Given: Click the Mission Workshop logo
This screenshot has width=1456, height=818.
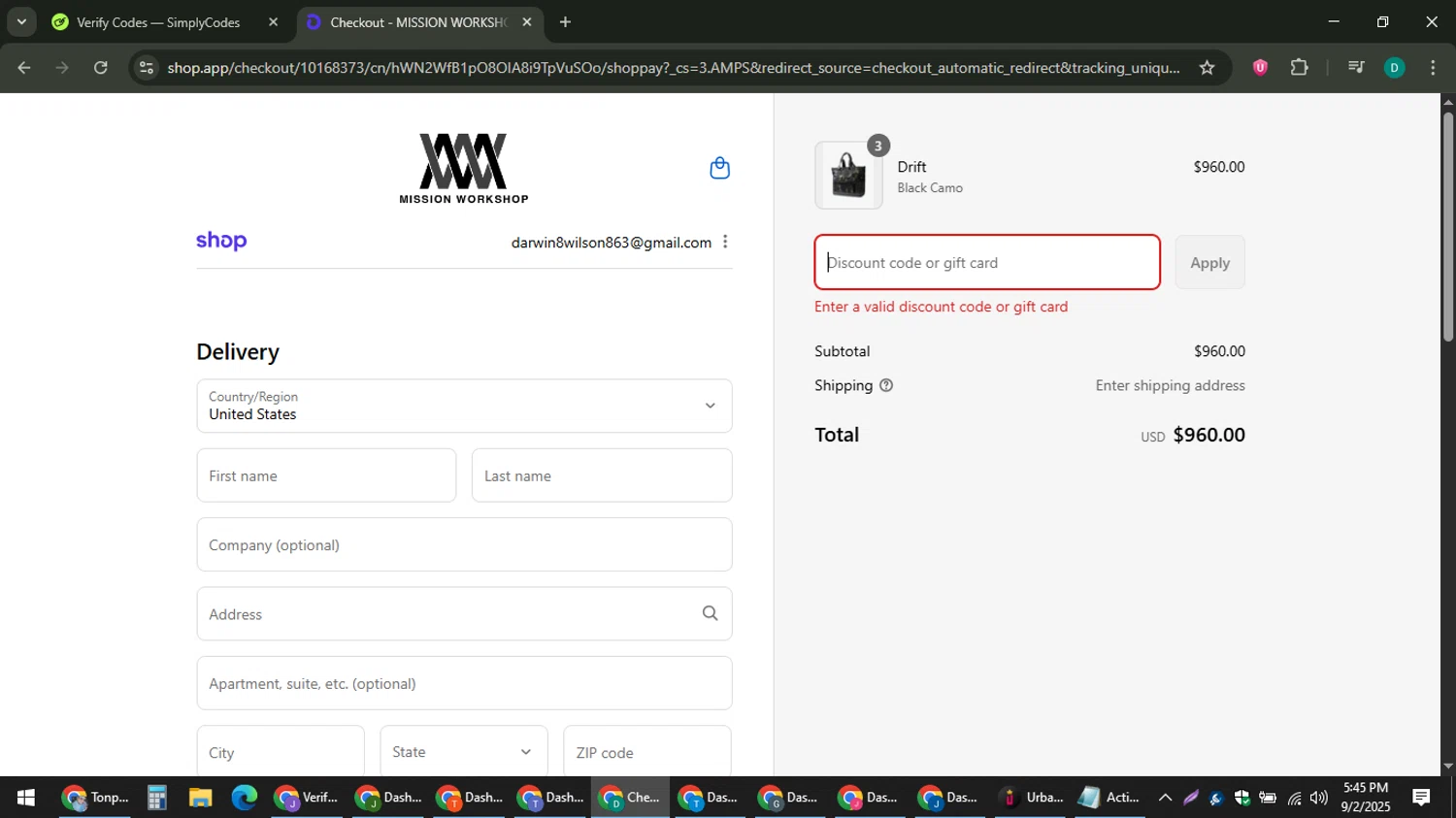Looking at the screenshot, I should [x=464, y=169].
